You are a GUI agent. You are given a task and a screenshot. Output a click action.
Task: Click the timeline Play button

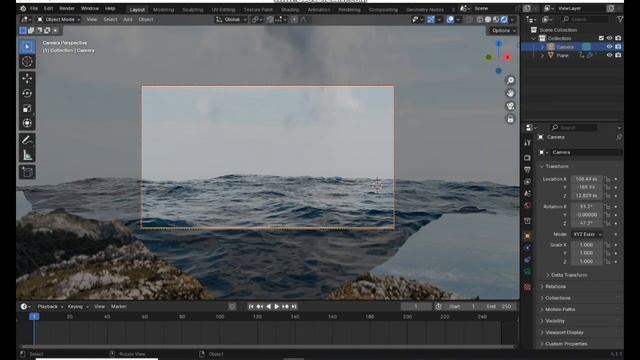[x=276, y=306]
